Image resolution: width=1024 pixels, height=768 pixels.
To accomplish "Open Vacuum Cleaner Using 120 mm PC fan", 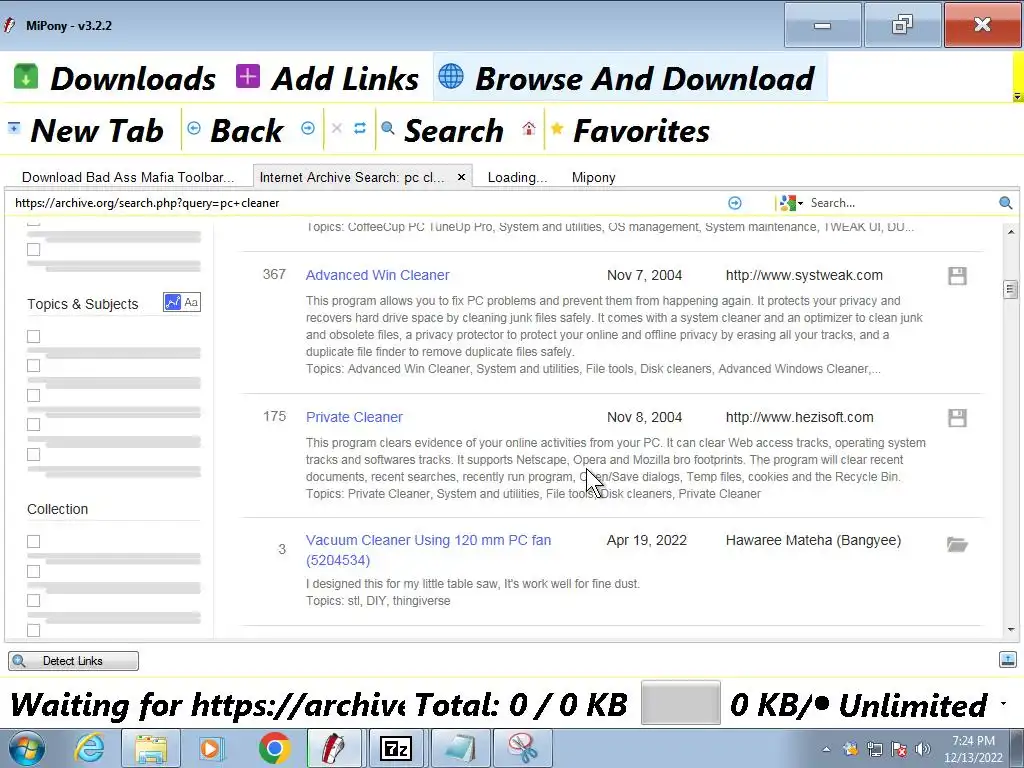I will tap(428, 550).
